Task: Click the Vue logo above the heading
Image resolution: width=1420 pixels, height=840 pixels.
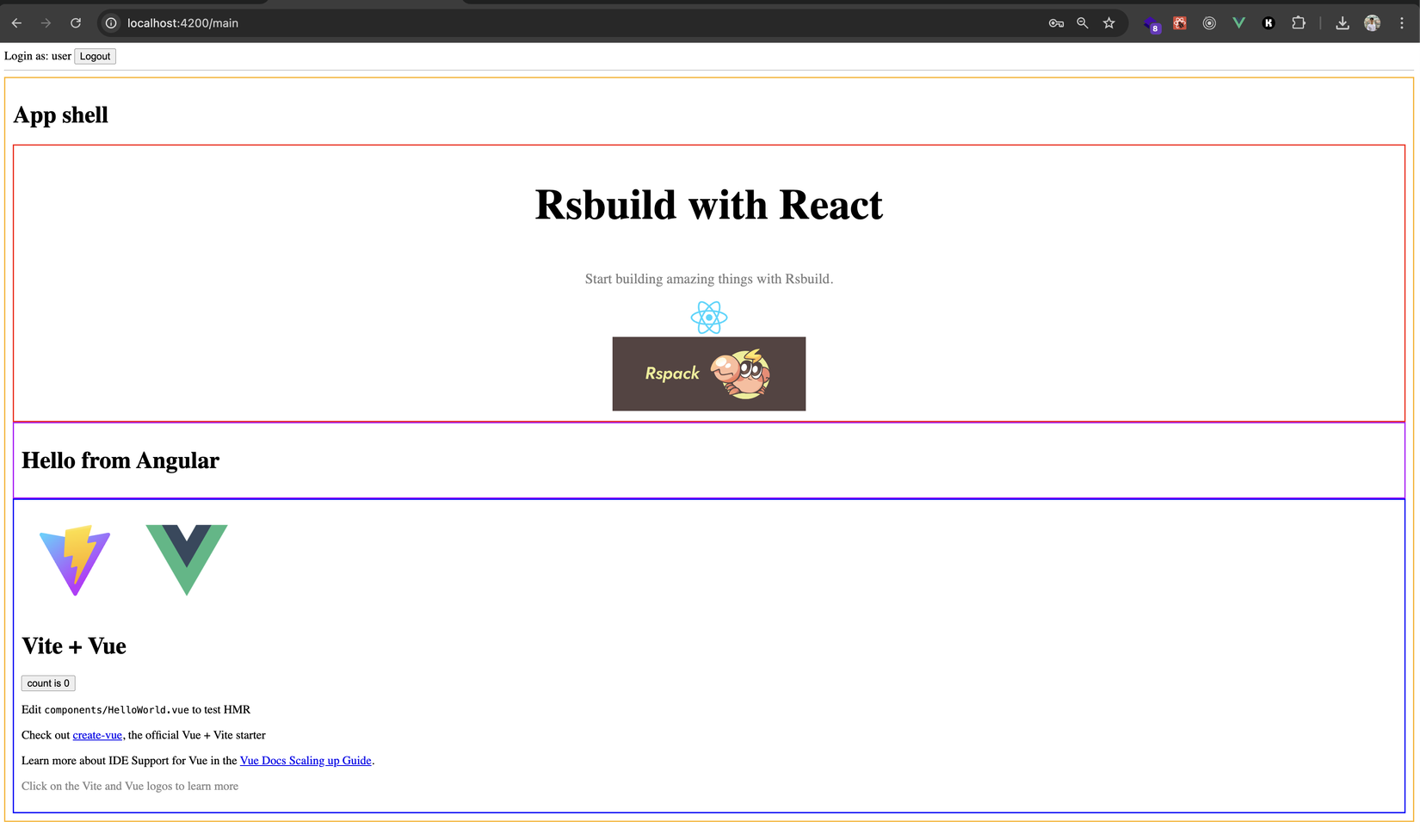Action: (x=186, y=561)
